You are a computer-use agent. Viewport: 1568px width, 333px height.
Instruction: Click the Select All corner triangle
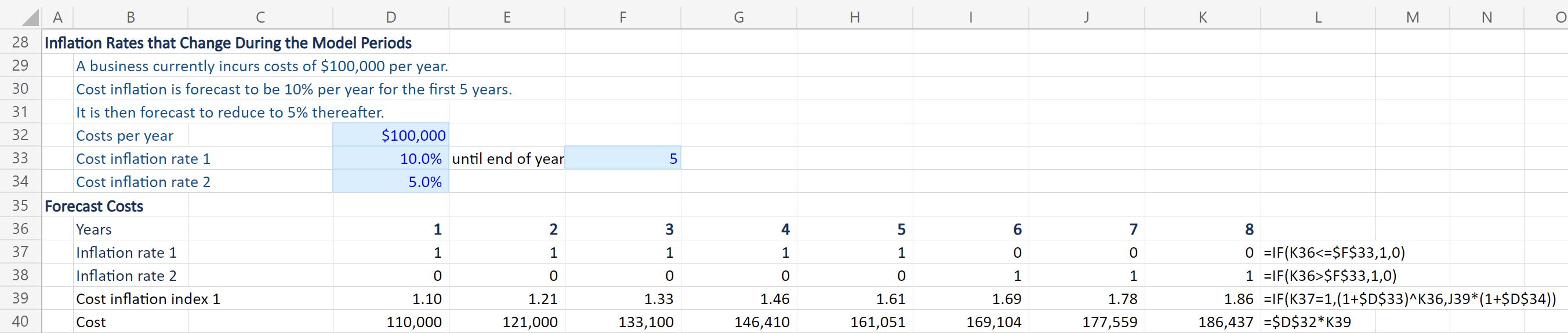[x=30, y=18]
